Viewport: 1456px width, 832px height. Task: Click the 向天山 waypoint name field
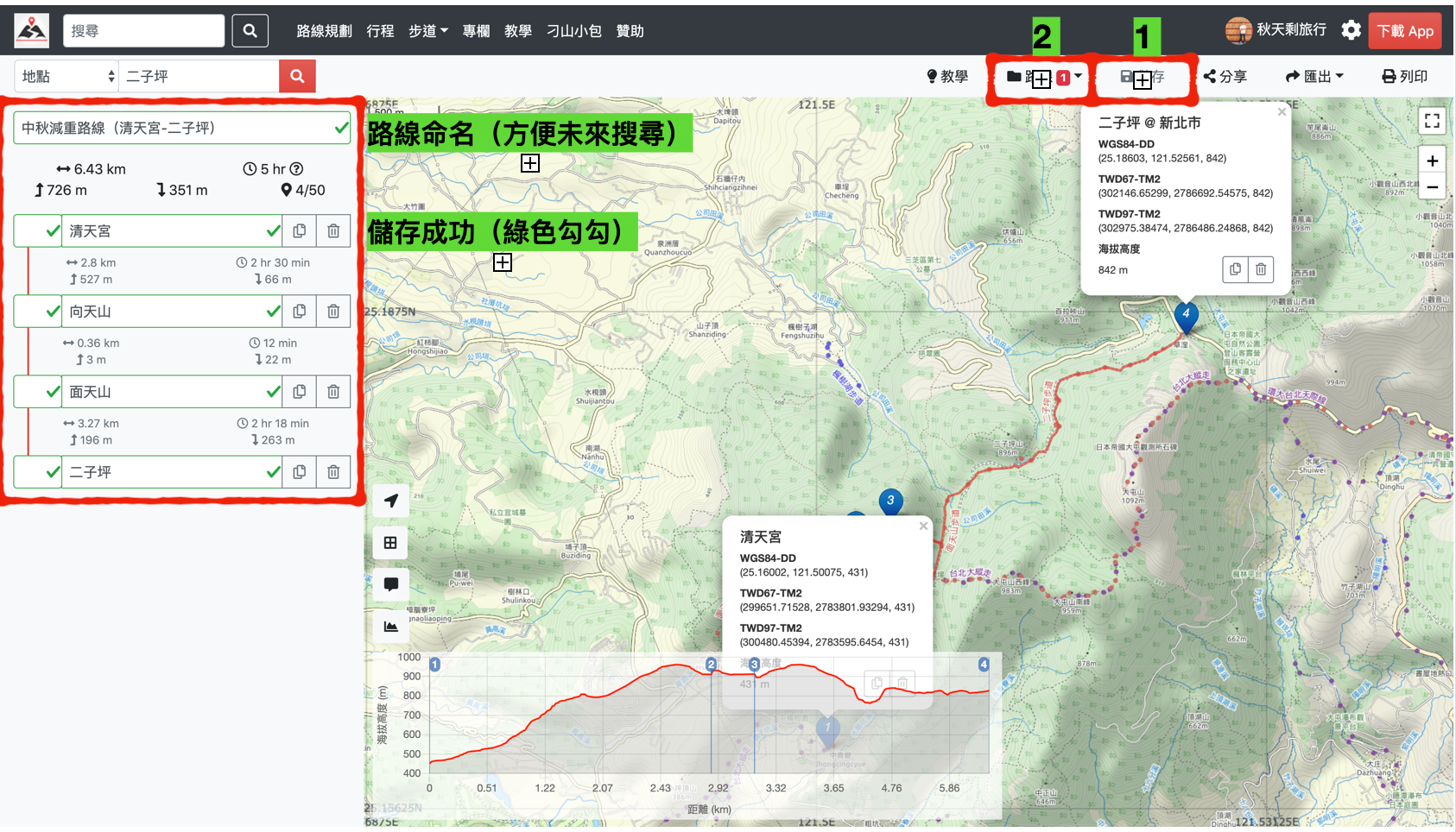[x=172, y=311]
